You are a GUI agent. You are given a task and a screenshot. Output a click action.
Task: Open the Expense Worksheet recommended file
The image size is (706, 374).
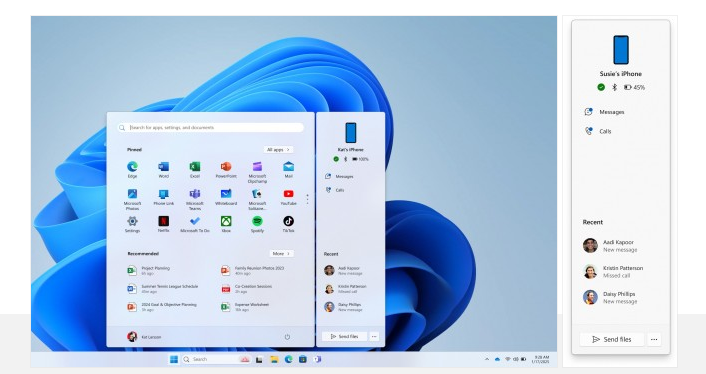(x=245, y=307)
